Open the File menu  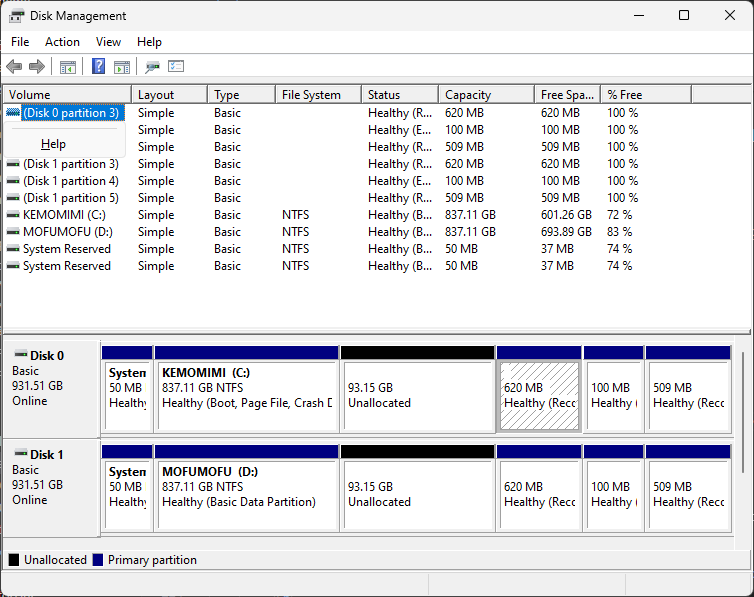[20, 42]
